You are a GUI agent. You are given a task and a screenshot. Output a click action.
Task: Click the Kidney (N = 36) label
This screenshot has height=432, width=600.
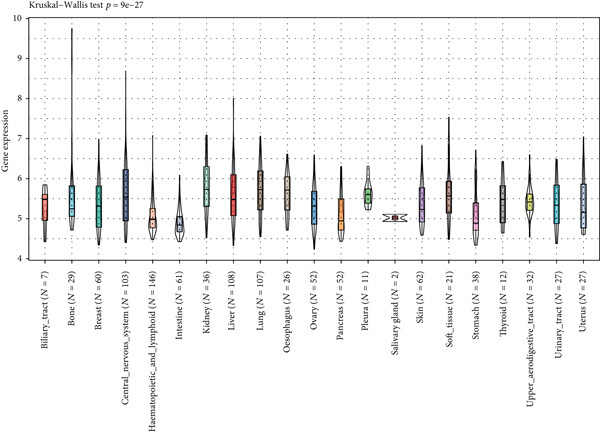(x=206, y=303)
